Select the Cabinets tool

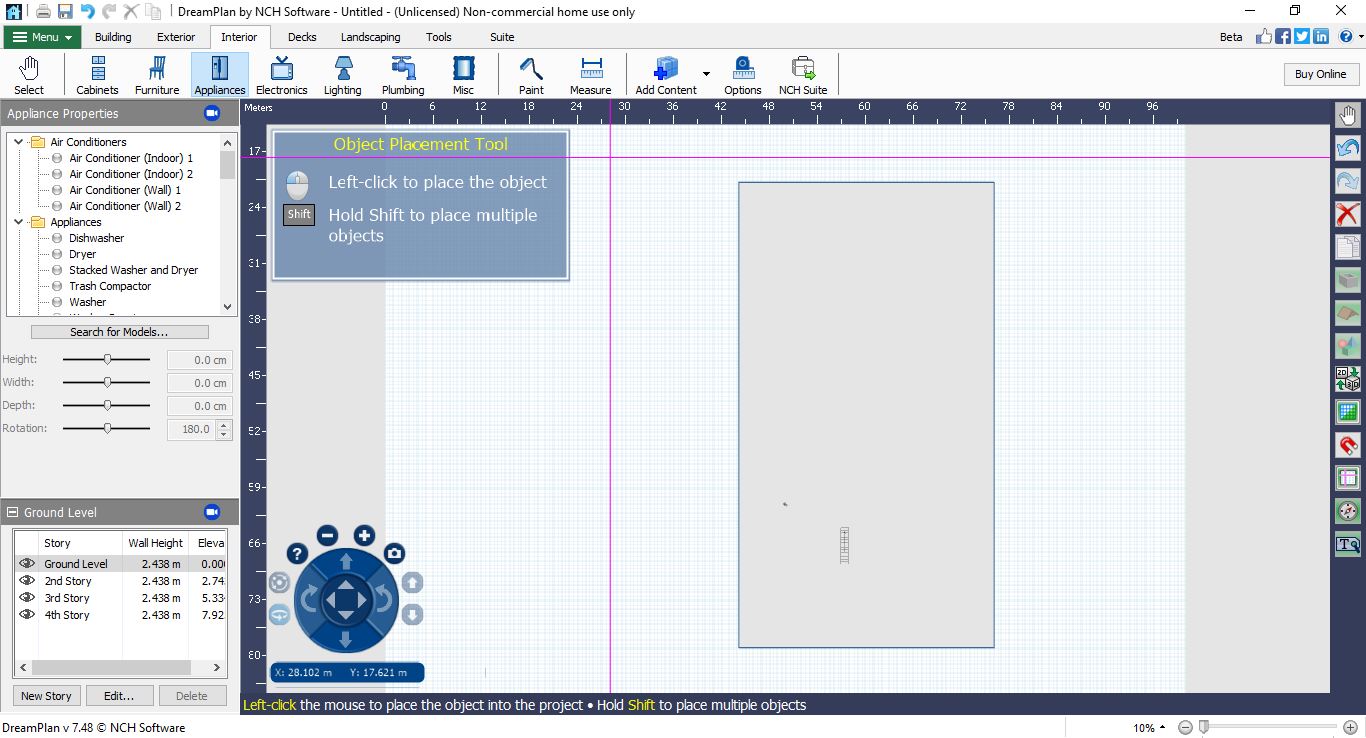97,75
